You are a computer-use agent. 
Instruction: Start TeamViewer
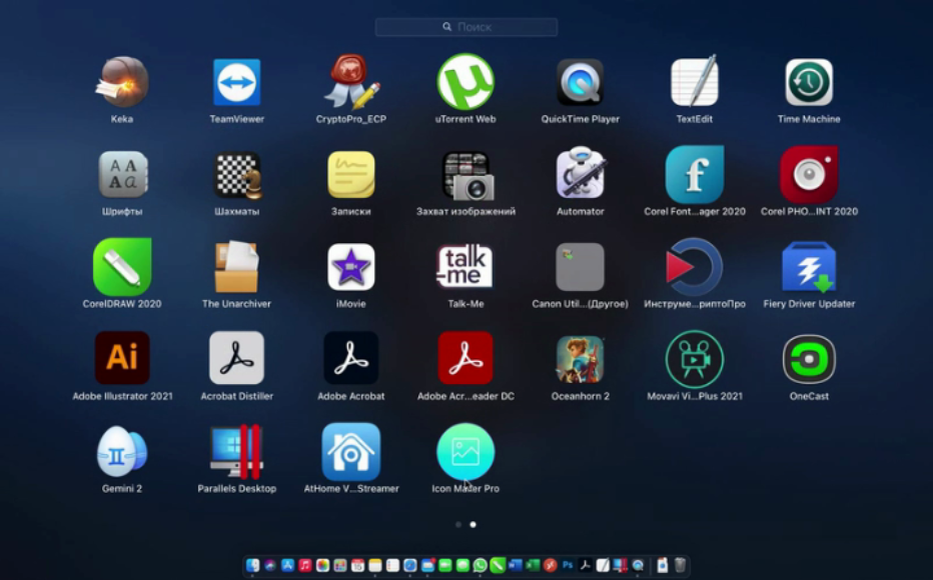click(x=236, y=85)
